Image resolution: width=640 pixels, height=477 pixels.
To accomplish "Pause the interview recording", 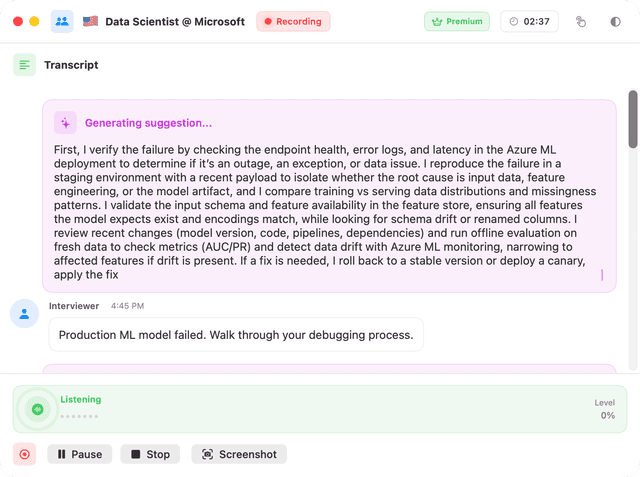I will point(79,454).
